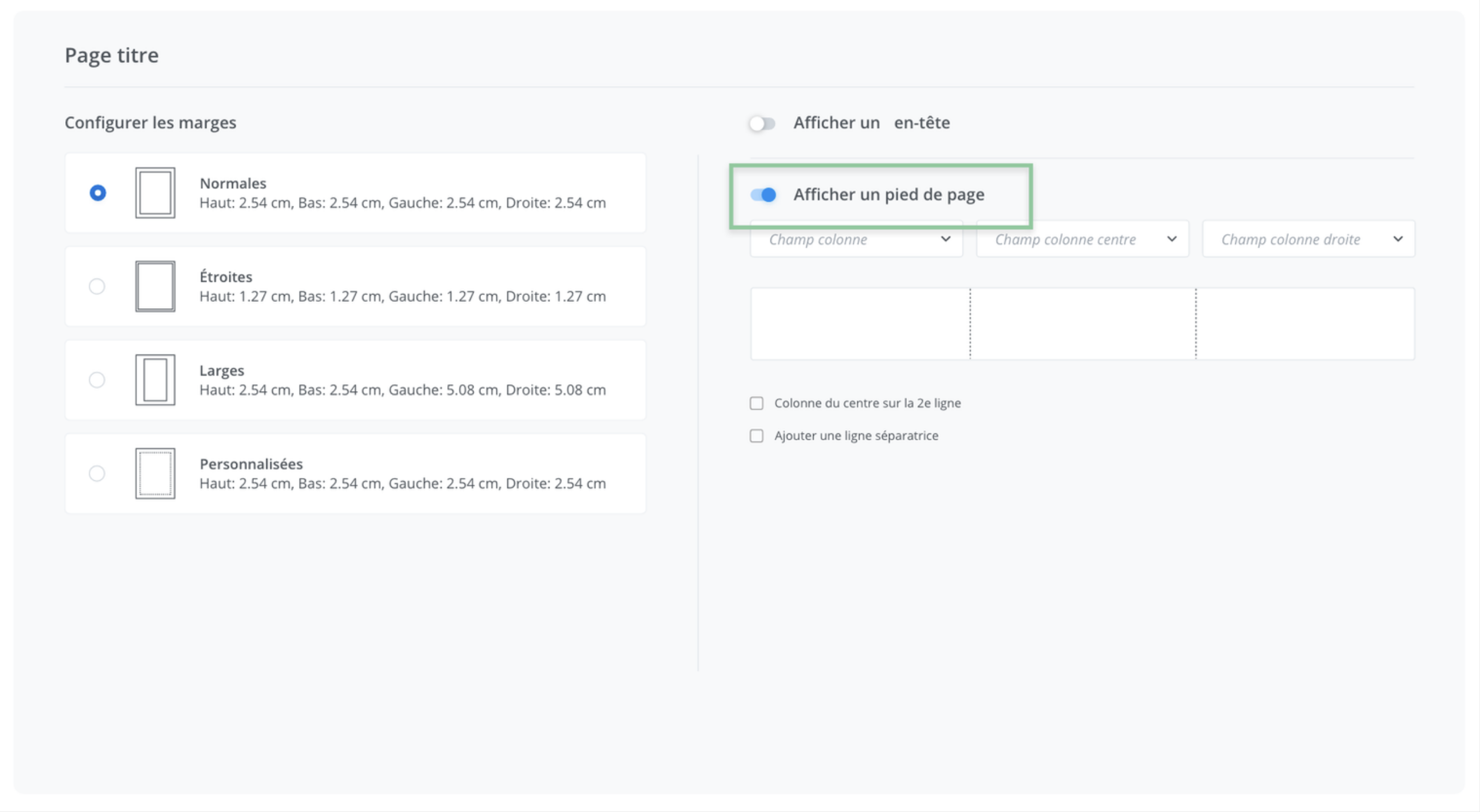1480x812 pixels.
Task: Select the Normales margins radio button
Action: [98, 193]
